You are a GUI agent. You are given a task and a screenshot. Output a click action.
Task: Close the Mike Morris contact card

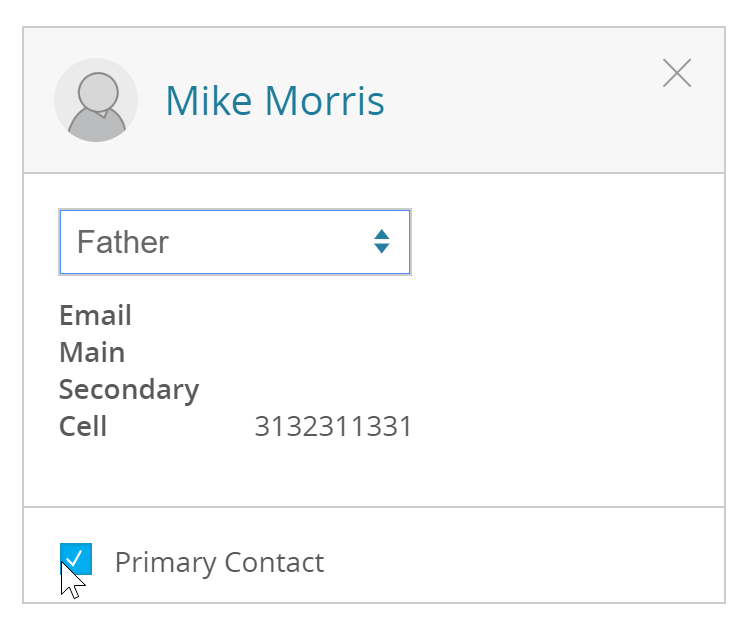coord(677,73)
